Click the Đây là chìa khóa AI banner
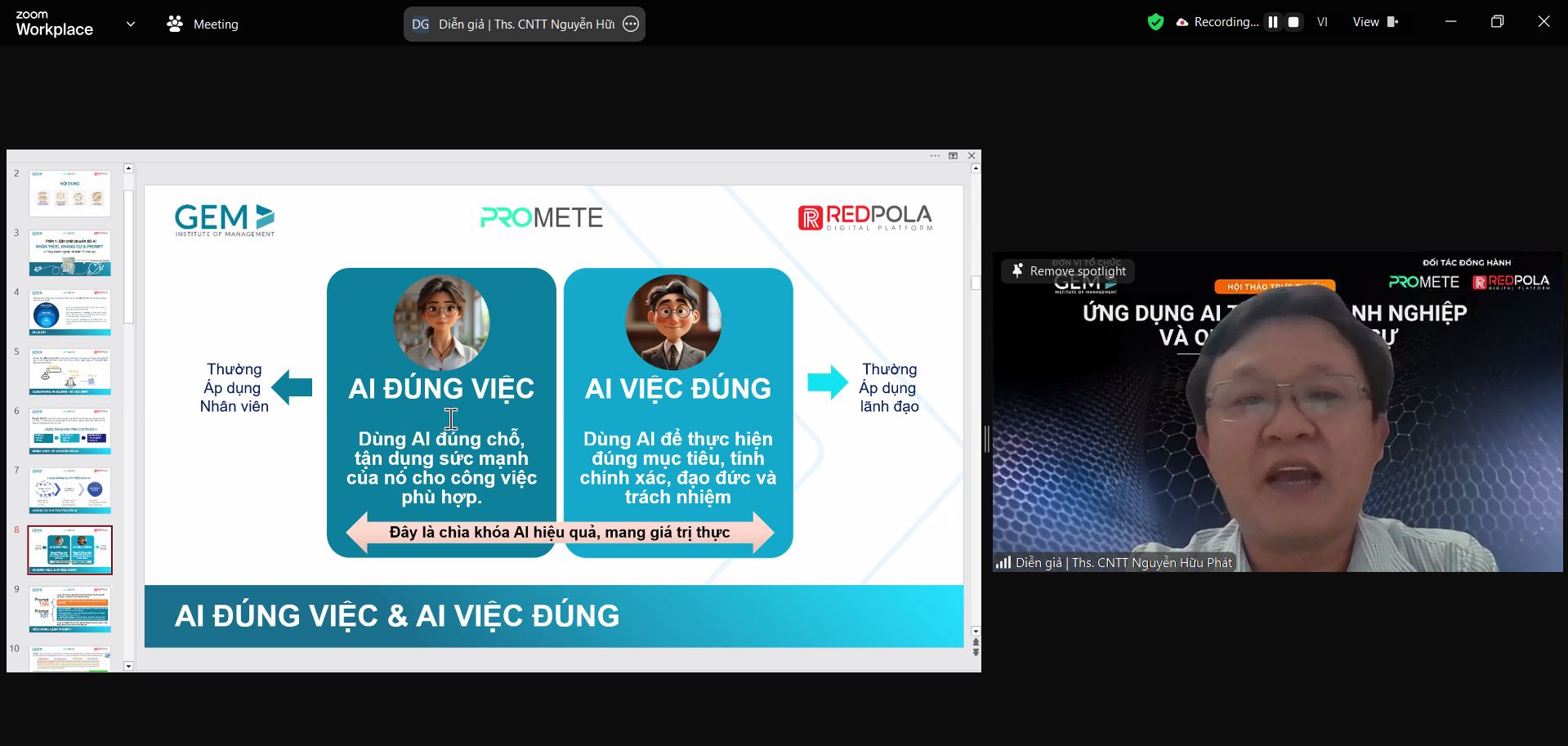This screenshot has height=746, width=1568. point(560,533)
